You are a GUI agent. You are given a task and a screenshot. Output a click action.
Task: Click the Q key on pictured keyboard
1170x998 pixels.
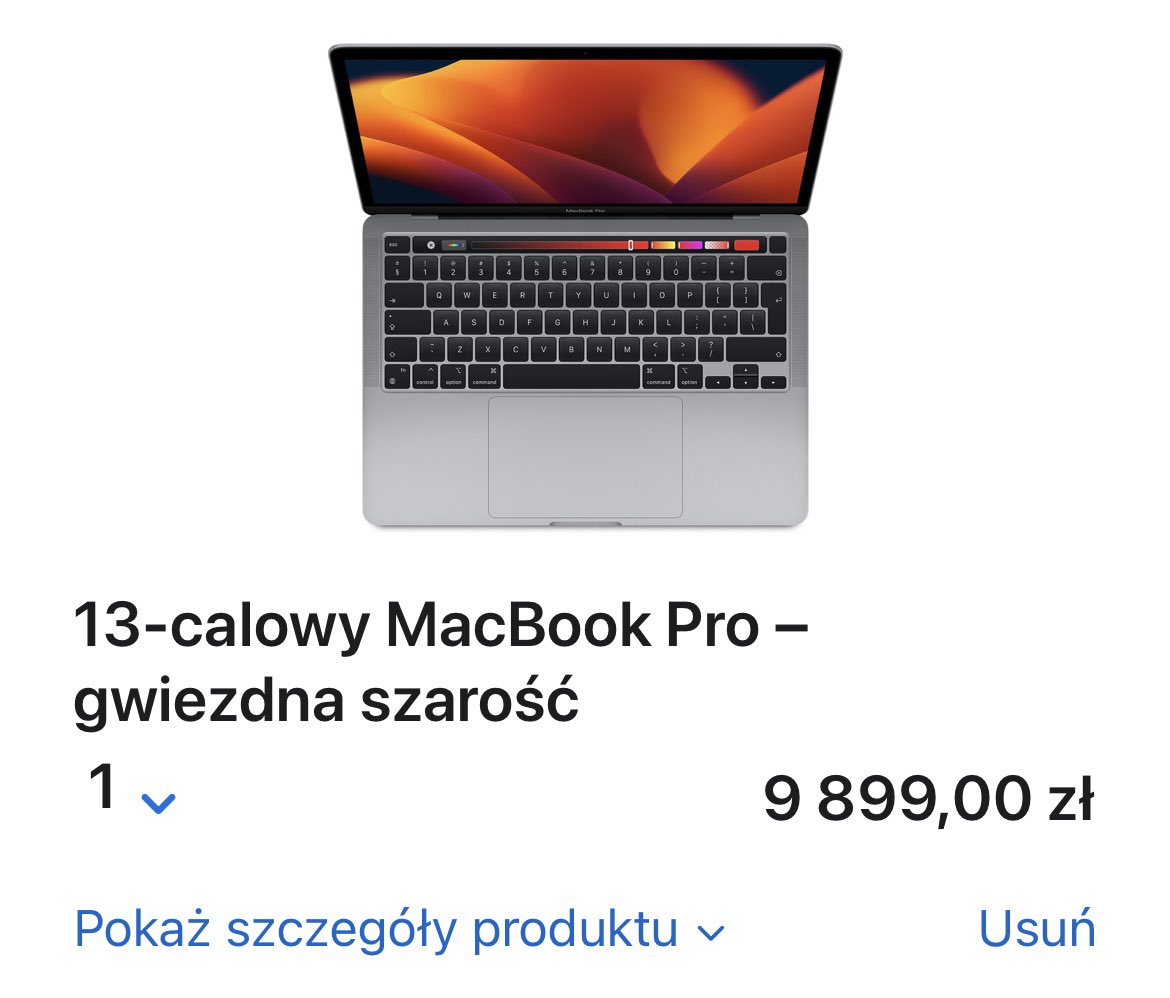[x=439, y=296]
